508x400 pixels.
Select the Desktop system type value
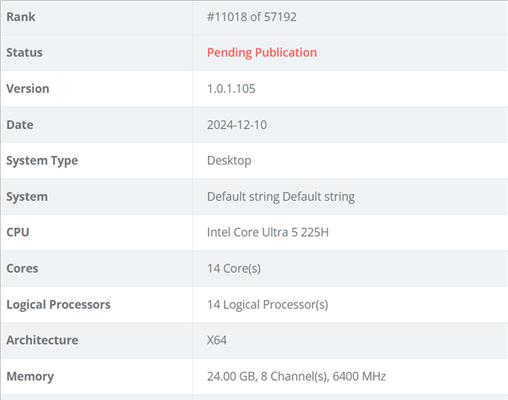(229, 161)
